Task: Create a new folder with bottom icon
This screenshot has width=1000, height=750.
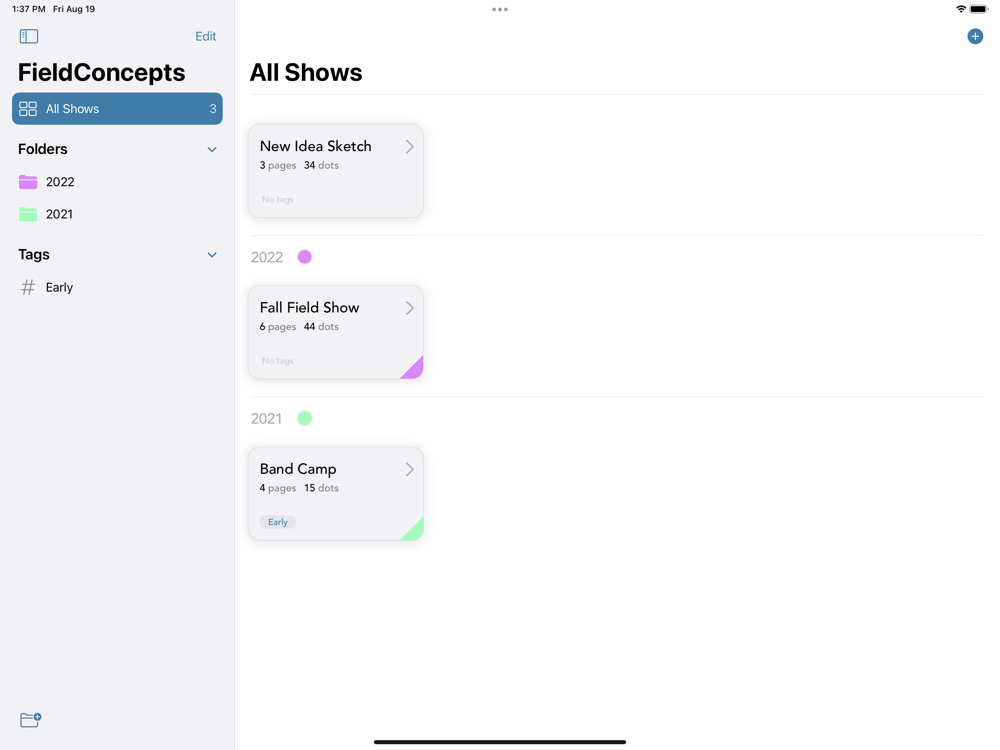Action: click(30, 719)
